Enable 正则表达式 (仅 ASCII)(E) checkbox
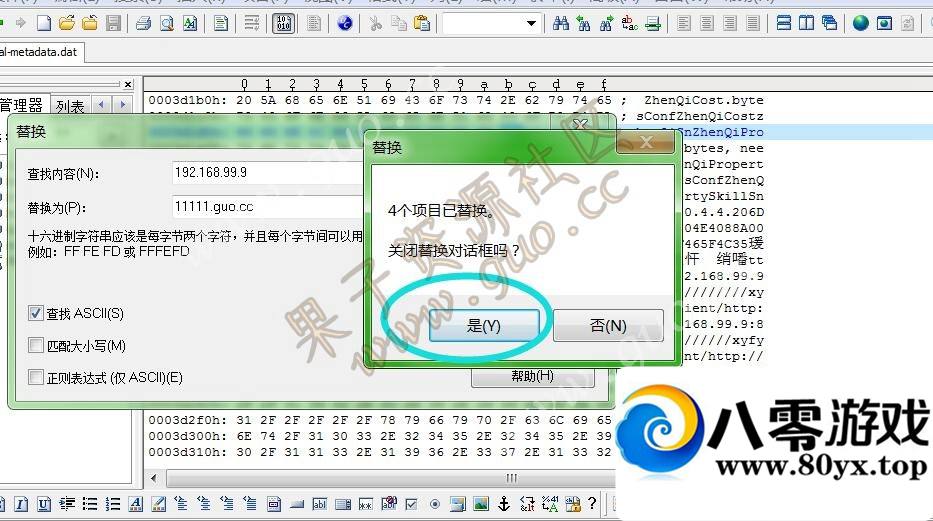This screenshot has width=933, height=521. click(36, 377)
